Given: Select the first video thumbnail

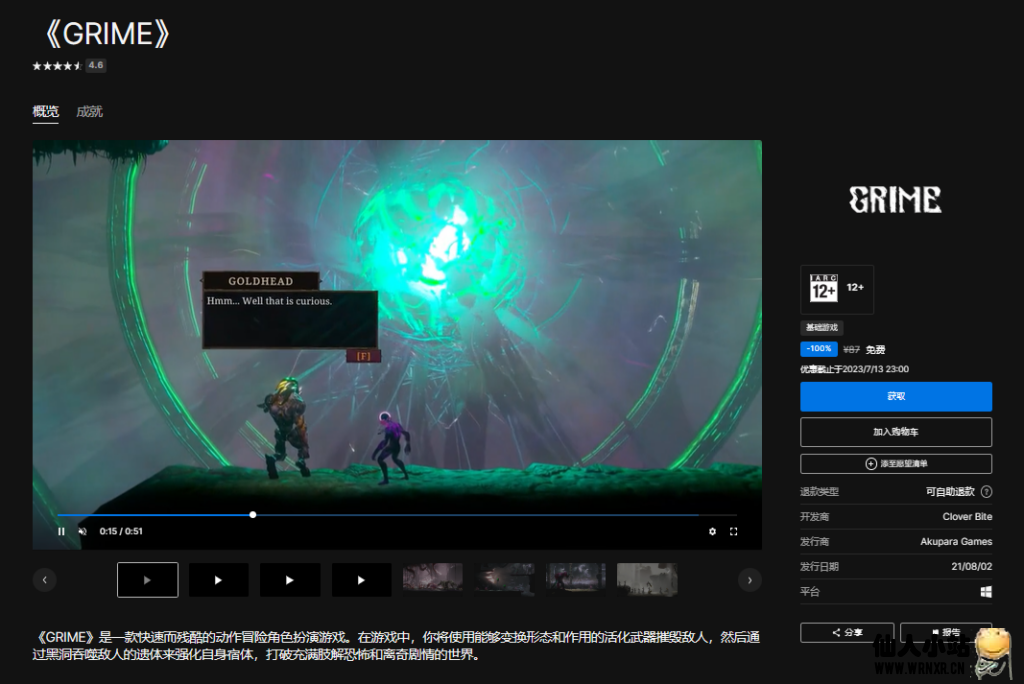Looking at the screenshot, I should point(148,579).
